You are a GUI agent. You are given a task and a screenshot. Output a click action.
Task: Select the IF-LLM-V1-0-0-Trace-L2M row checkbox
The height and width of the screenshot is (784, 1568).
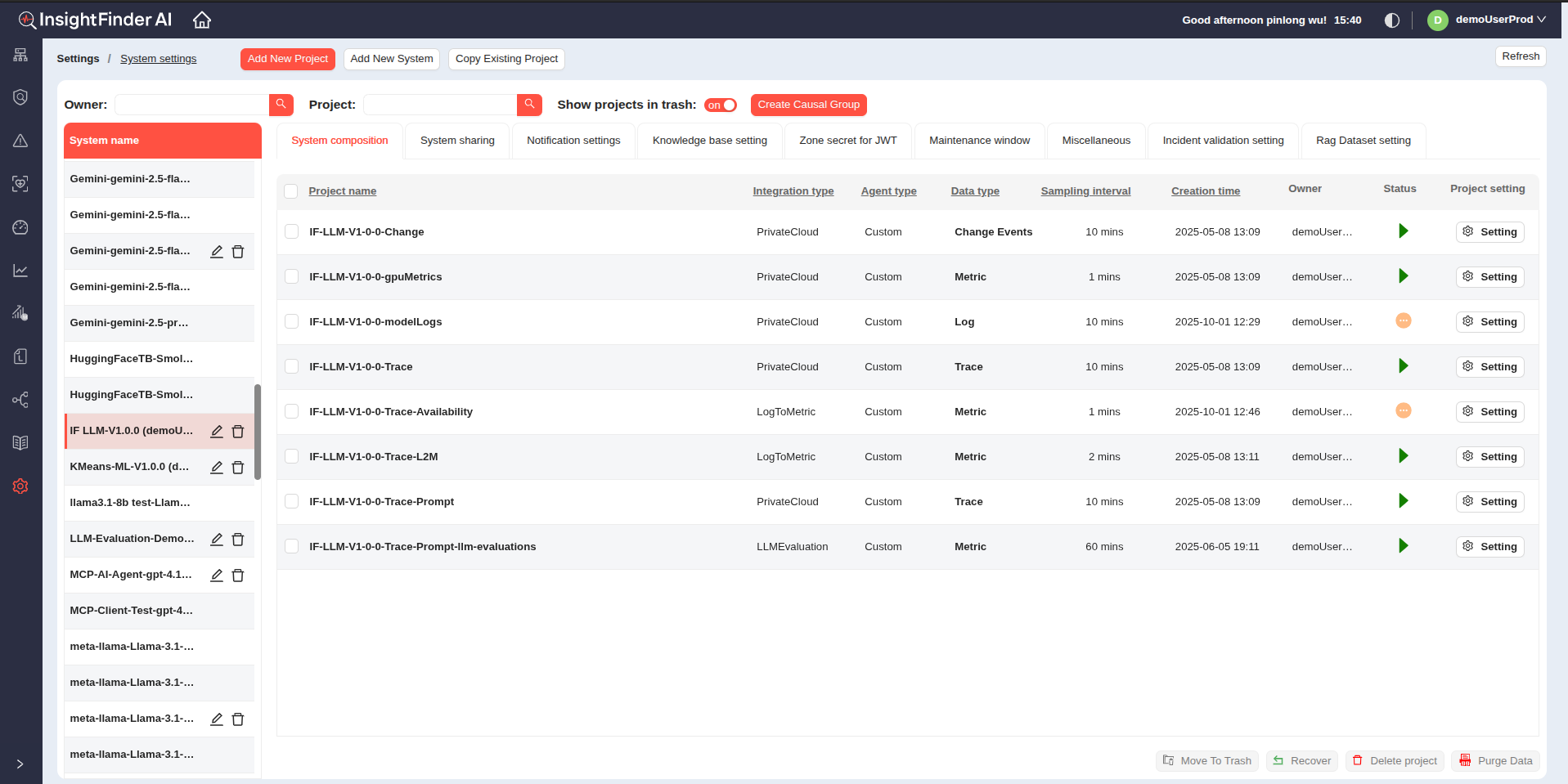(291, 457)
